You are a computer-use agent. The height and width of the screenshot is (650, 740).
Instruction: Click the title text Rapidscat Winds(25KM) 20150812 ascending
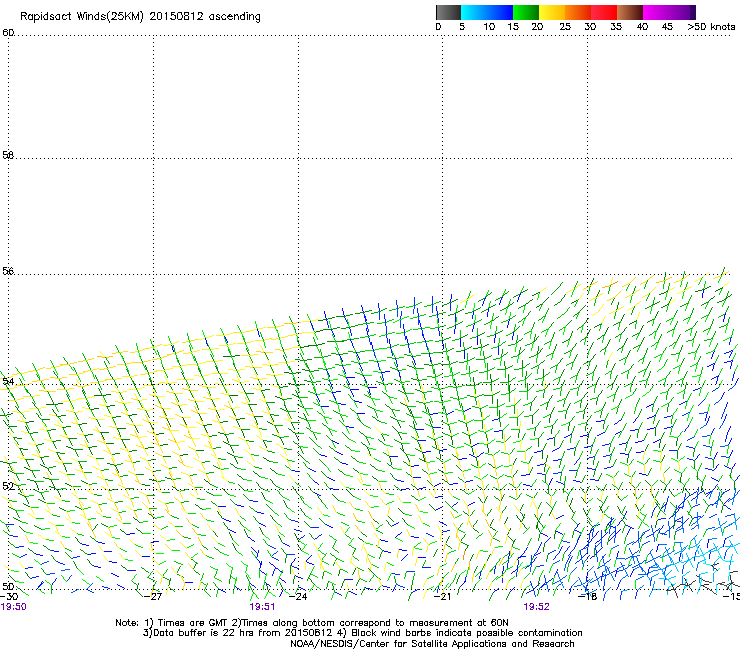point(140,17)
